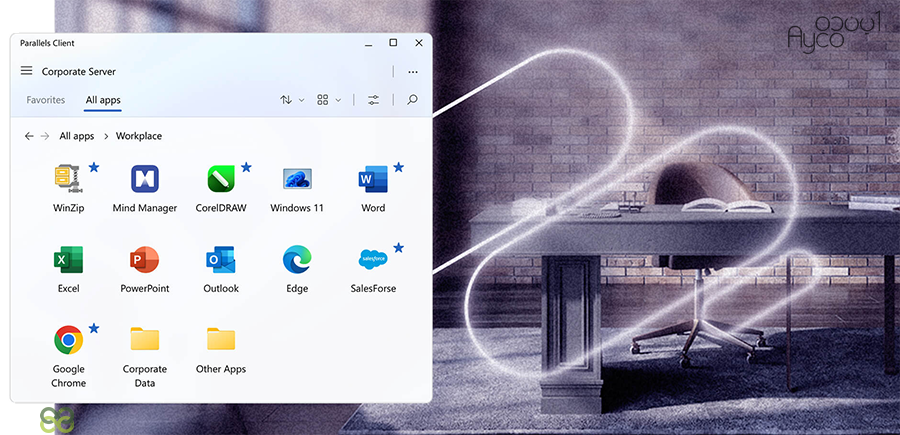Image resolution: width=900 pixels, height=435 pixels.
Task: Launch the Windows 11 desktop
Action: pyautogui.click(x=297, y=180)
